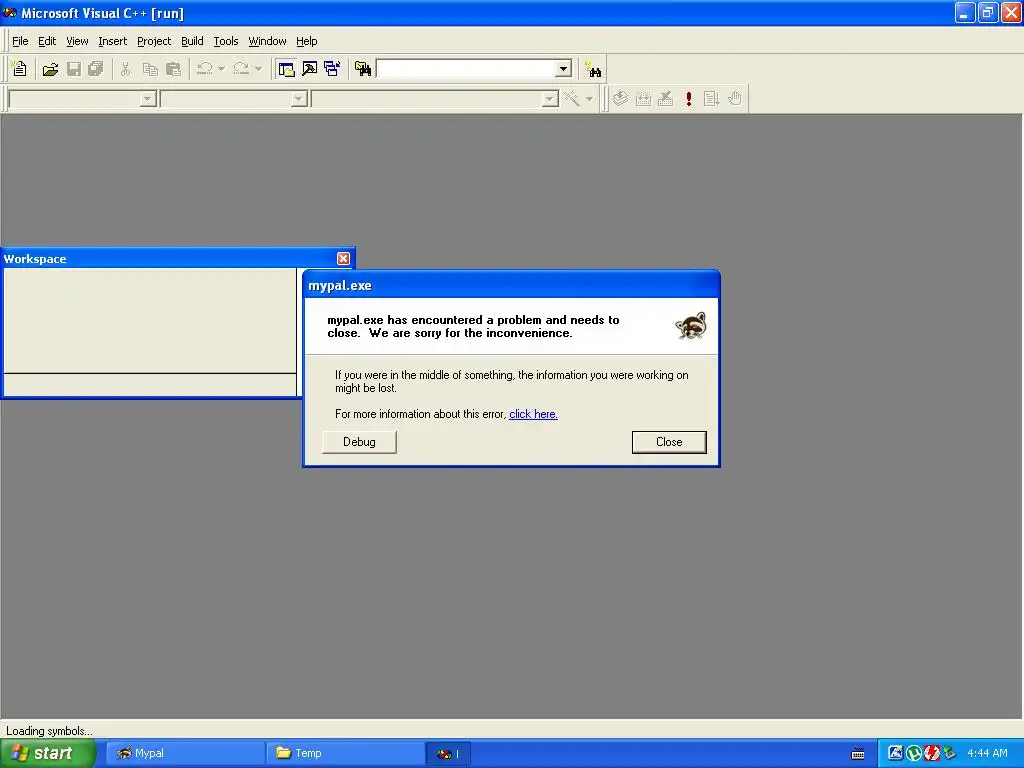1024x768 pixels.
Task: Click the uTorrent tray icon
Action: (914, 754)
